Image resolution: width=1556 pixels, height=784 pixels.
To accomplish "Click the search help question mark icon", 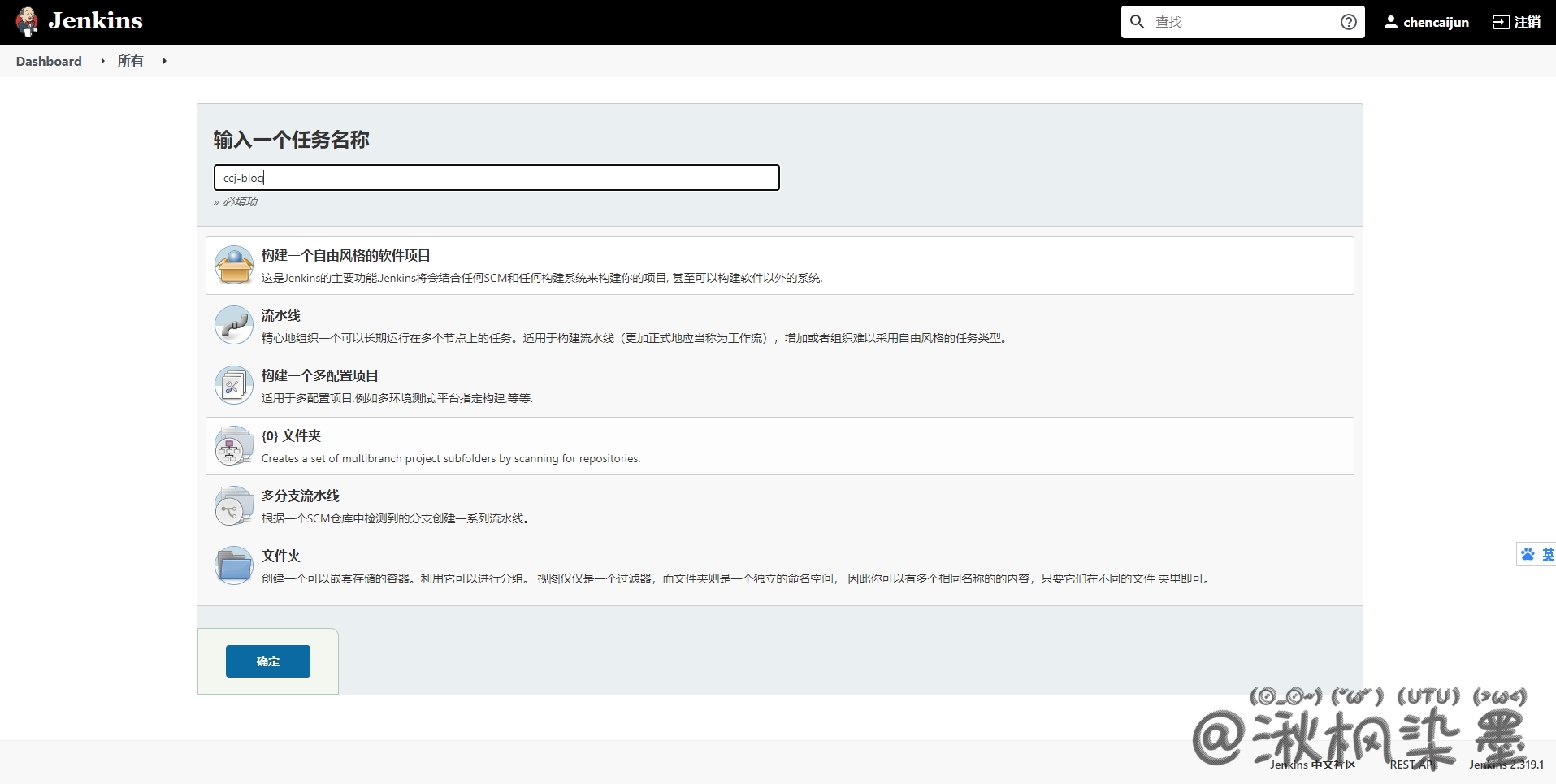I will point(1348,22).
